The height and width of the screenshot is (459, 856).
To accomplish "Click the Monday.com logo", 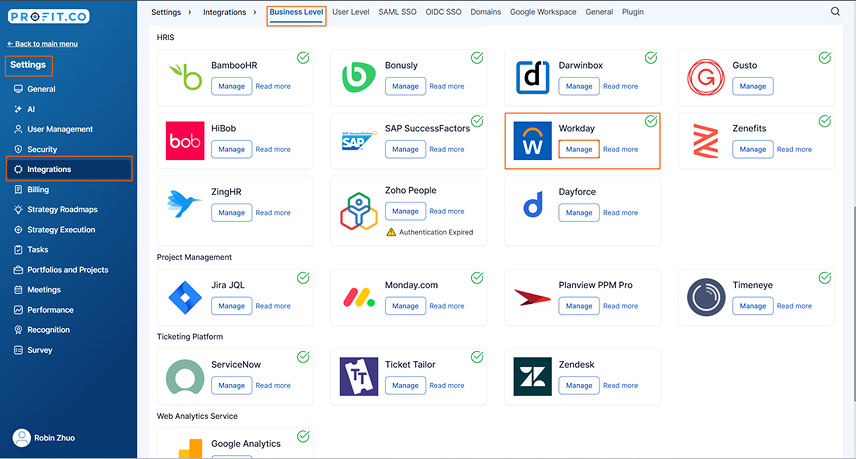I will point(359,297).
